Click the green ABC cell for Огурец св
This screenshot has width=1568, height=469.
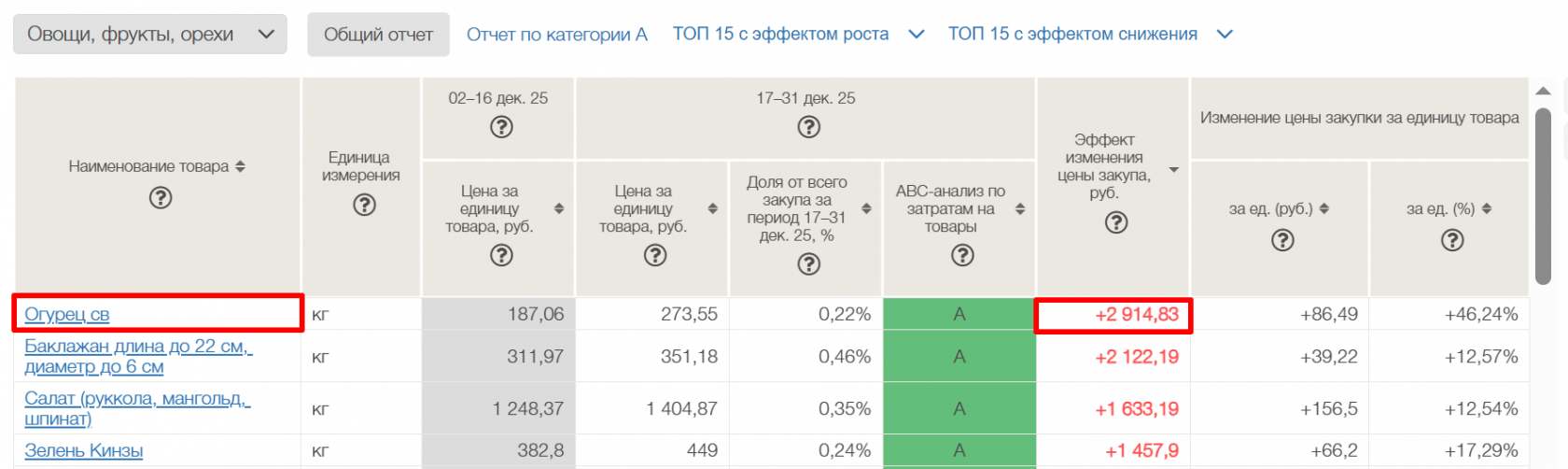click(959, 315)
